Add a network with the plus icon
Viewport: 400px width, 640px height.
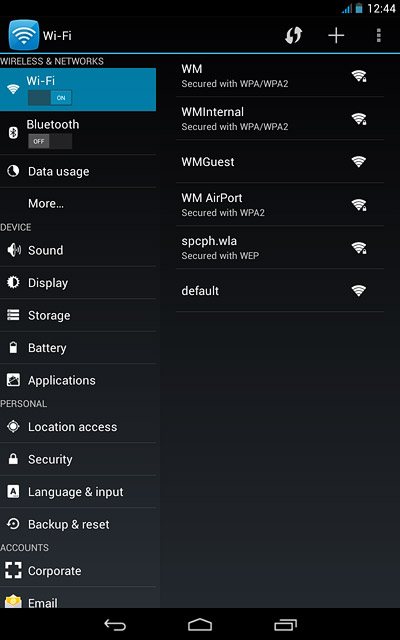click(336, 36)
